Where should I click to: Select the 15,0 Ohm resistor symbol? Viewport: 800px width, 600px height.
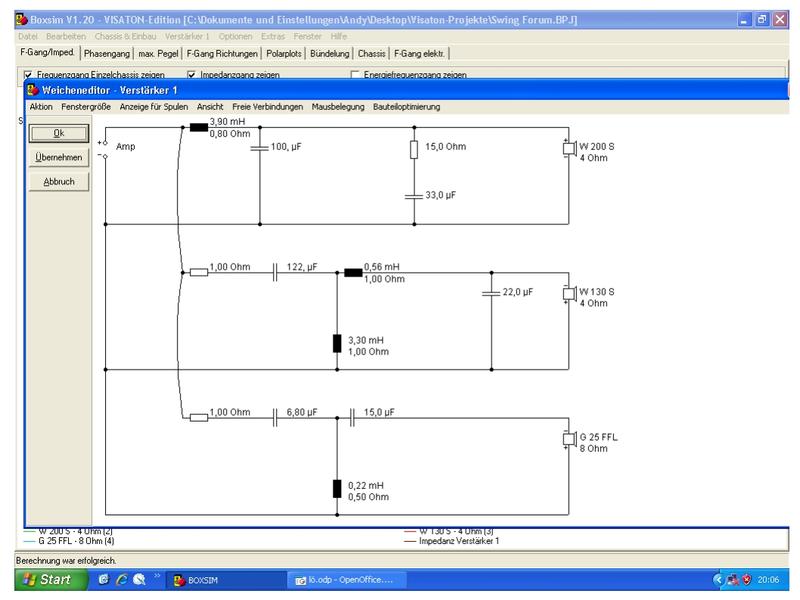(414, 149)
